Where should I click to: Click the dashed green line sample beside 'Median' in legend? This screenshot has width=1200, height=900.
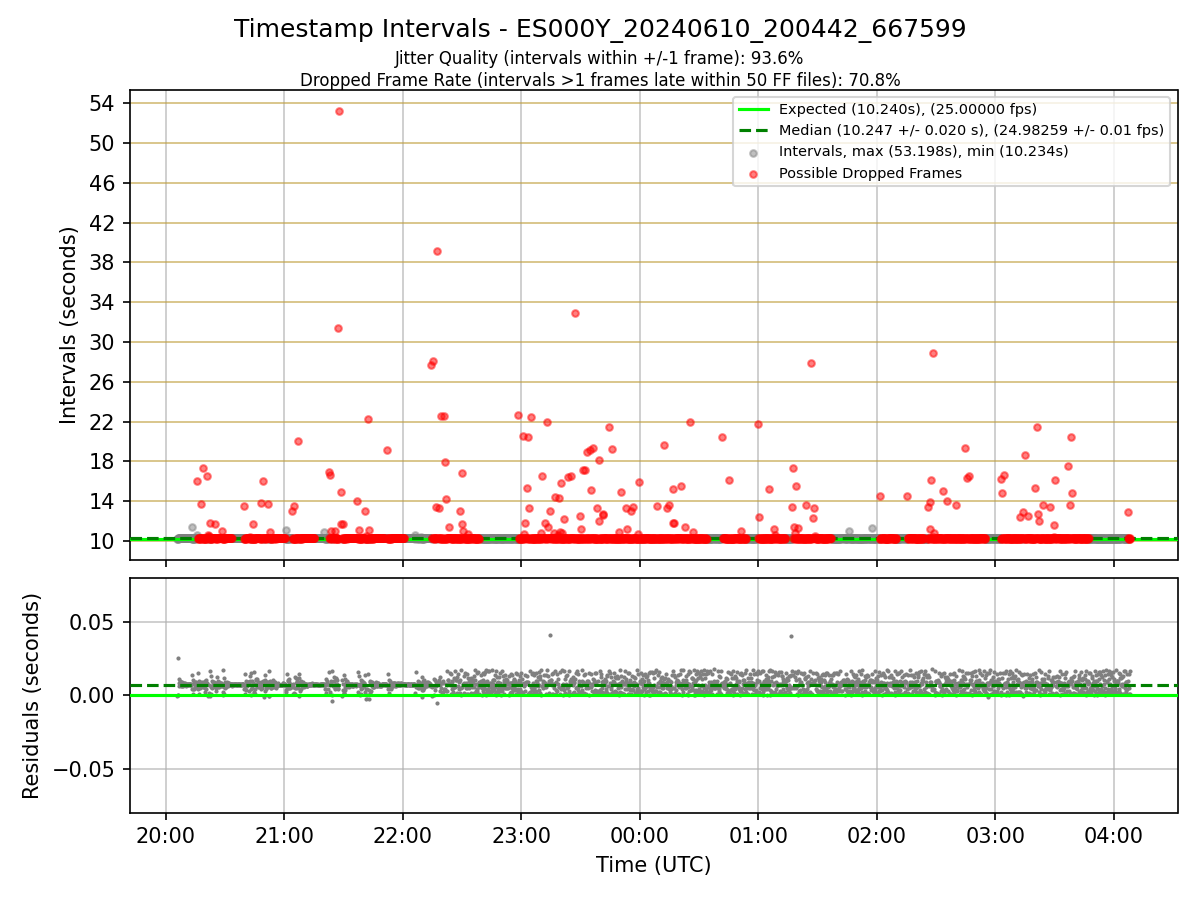pos(754,130)
